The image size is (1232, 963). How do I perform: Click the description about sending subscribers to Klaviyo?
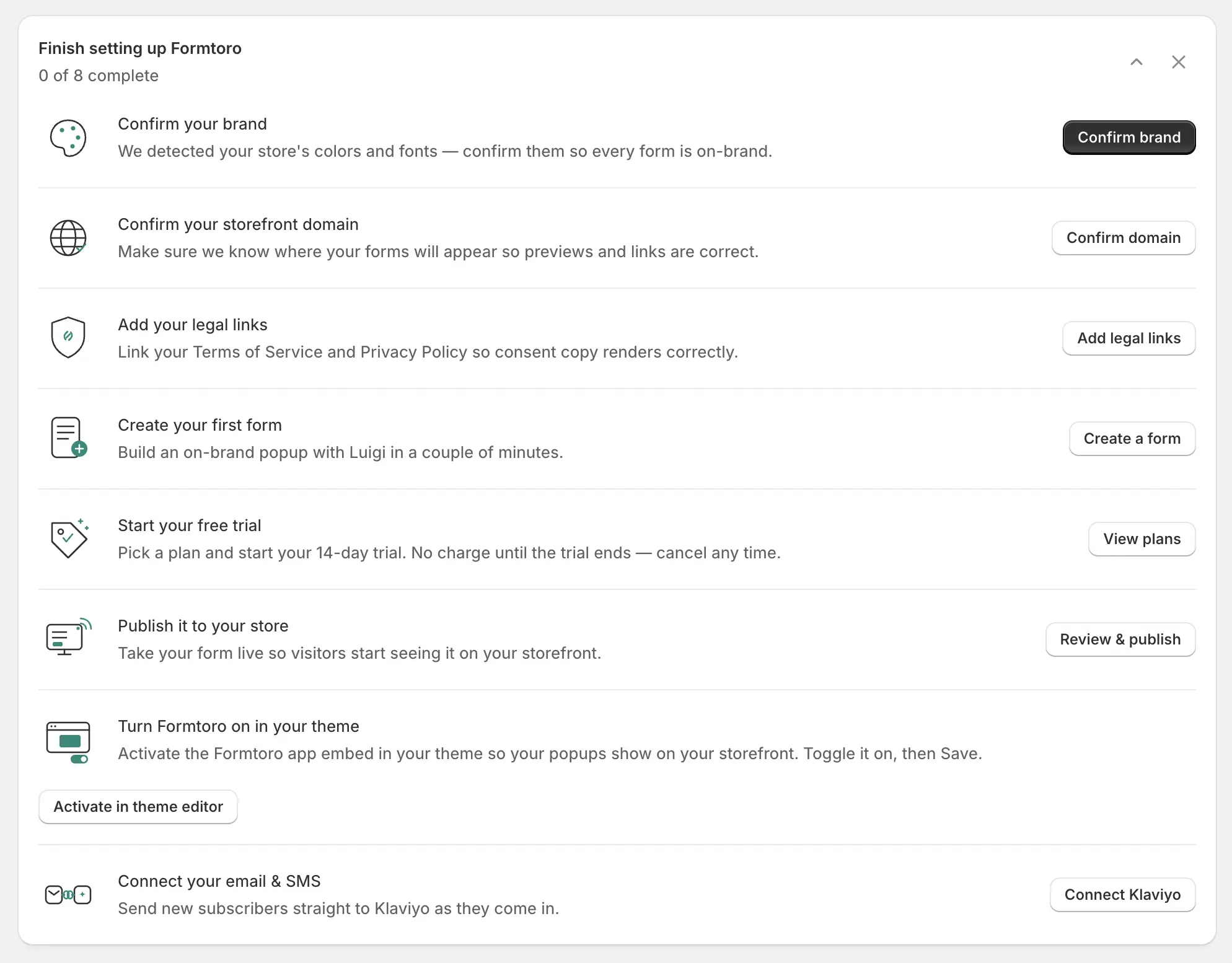(338, 908)
